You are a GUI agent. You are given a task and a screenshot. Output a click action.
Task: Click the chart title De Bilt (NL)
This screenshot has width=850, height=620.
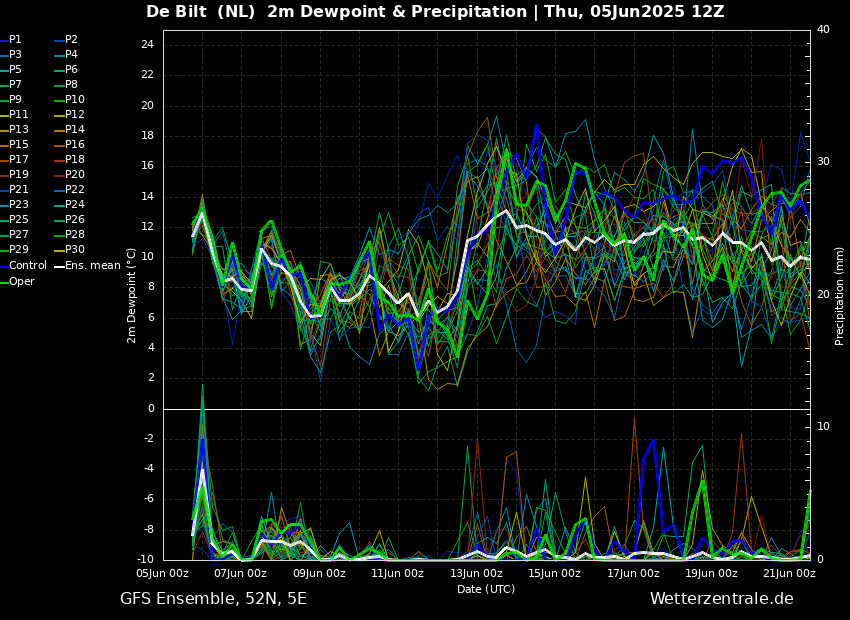201,11
